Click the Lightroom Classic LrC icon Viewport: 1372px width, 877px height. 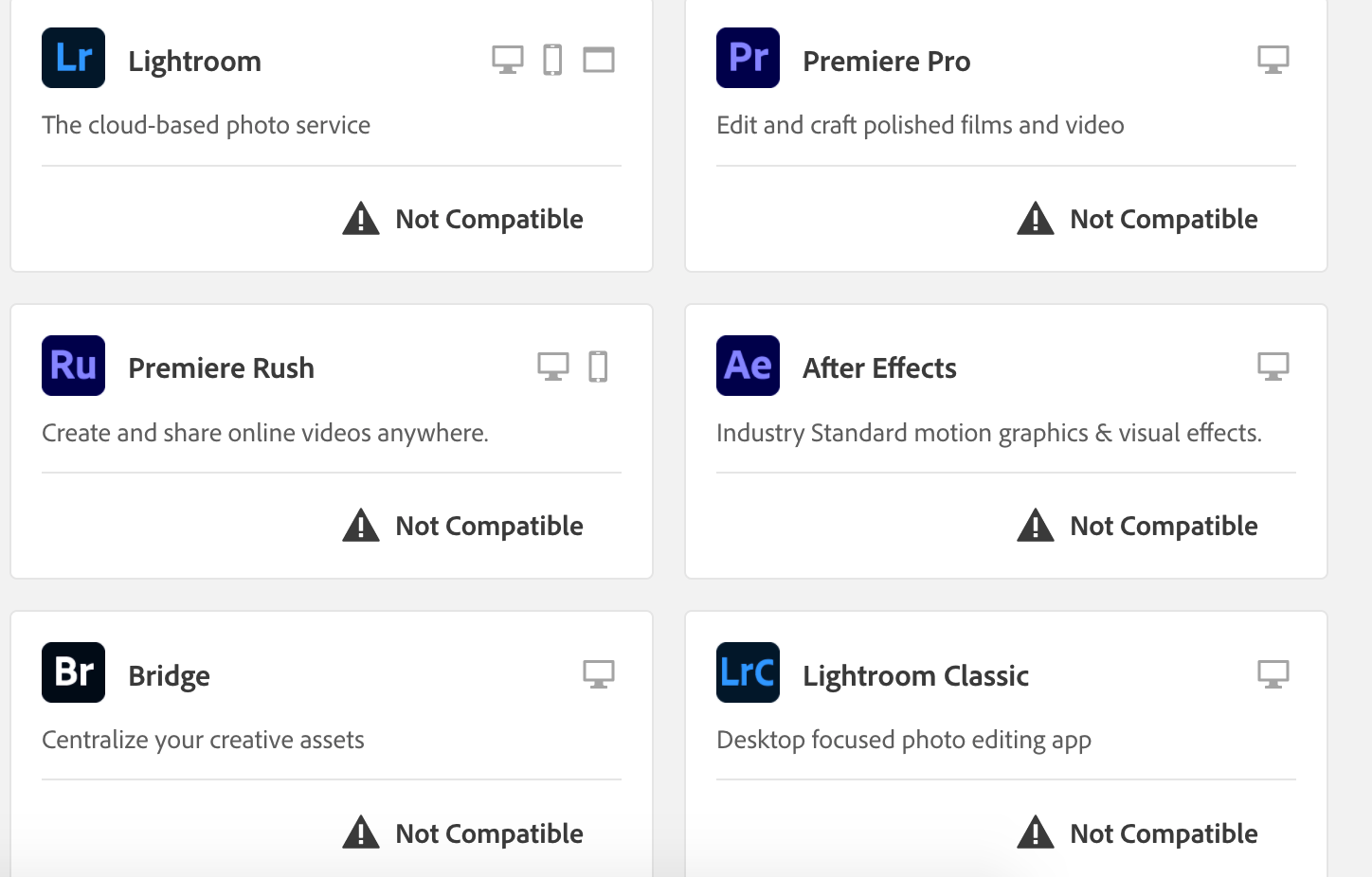(x=748, y=672)
